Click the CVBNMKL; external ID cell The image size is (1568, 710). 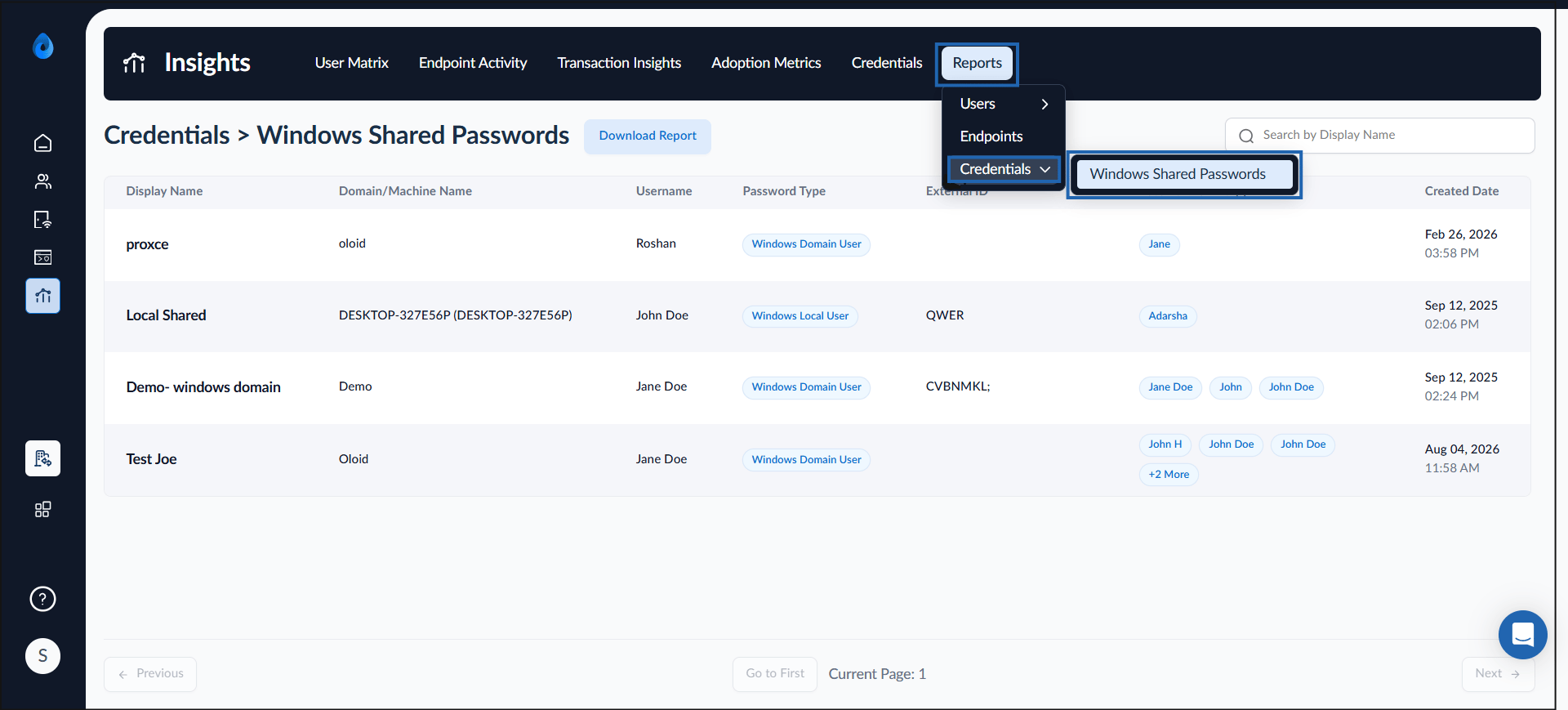point(958,386)
